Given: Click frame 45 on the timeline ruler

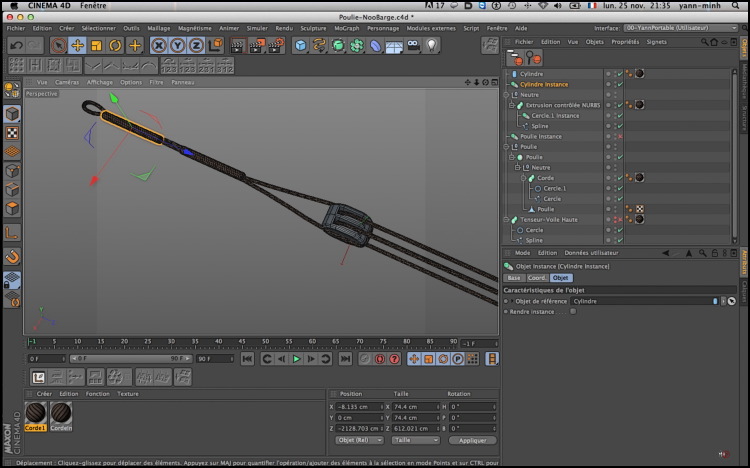Looking at the screenshot, I should tap(242, 343).
